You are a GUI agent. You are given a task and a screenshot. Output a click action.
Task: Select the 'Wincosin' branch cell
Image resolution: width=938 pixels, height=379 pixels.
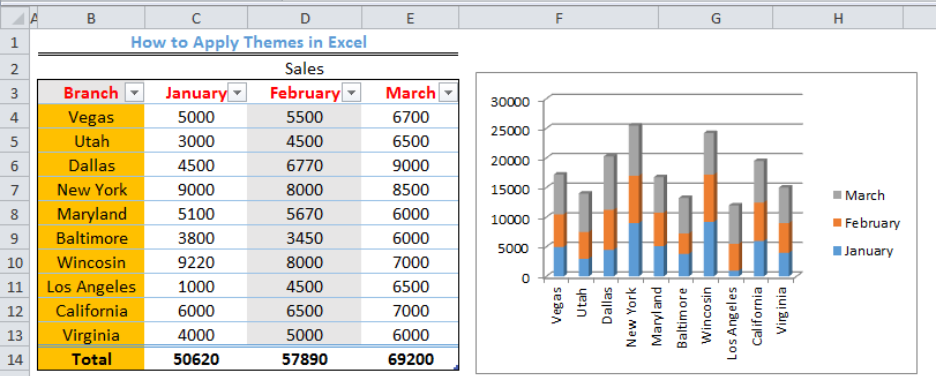coord(91,262)
